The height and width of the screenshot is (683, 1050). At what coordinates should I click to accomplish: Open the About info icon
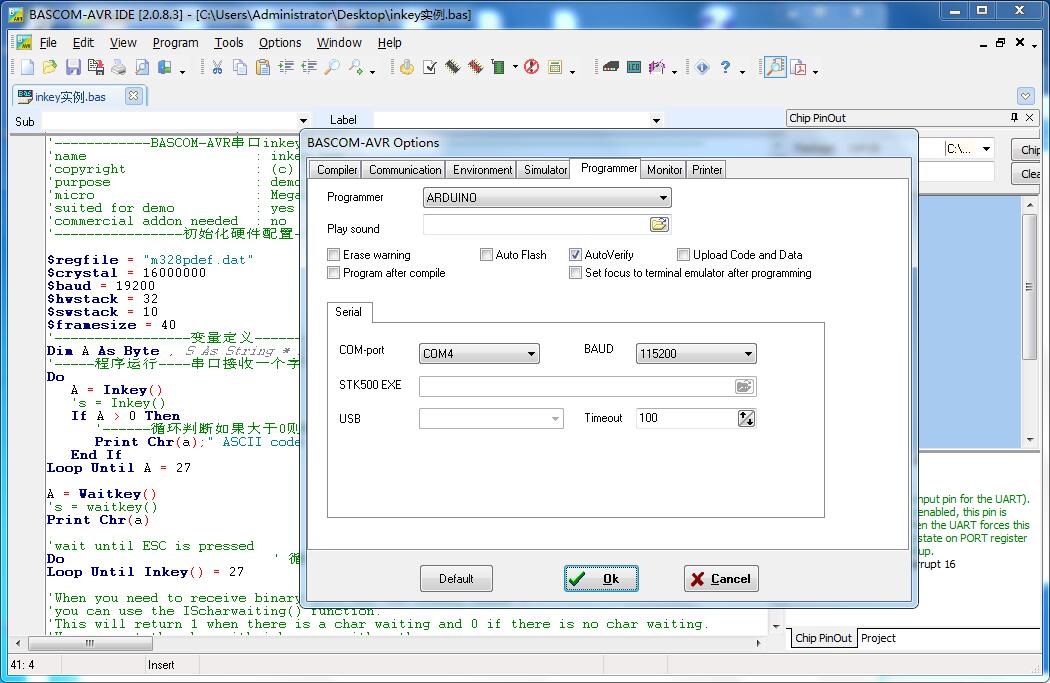pyautogui.click(x=702, y=67)
